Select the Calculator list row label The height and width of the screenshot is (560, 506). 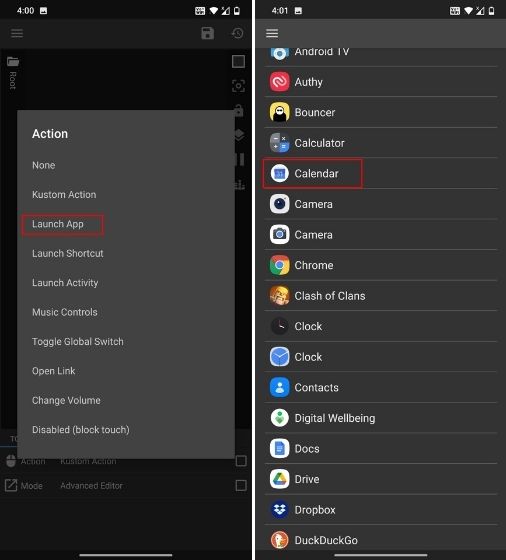tap(319, 143)
